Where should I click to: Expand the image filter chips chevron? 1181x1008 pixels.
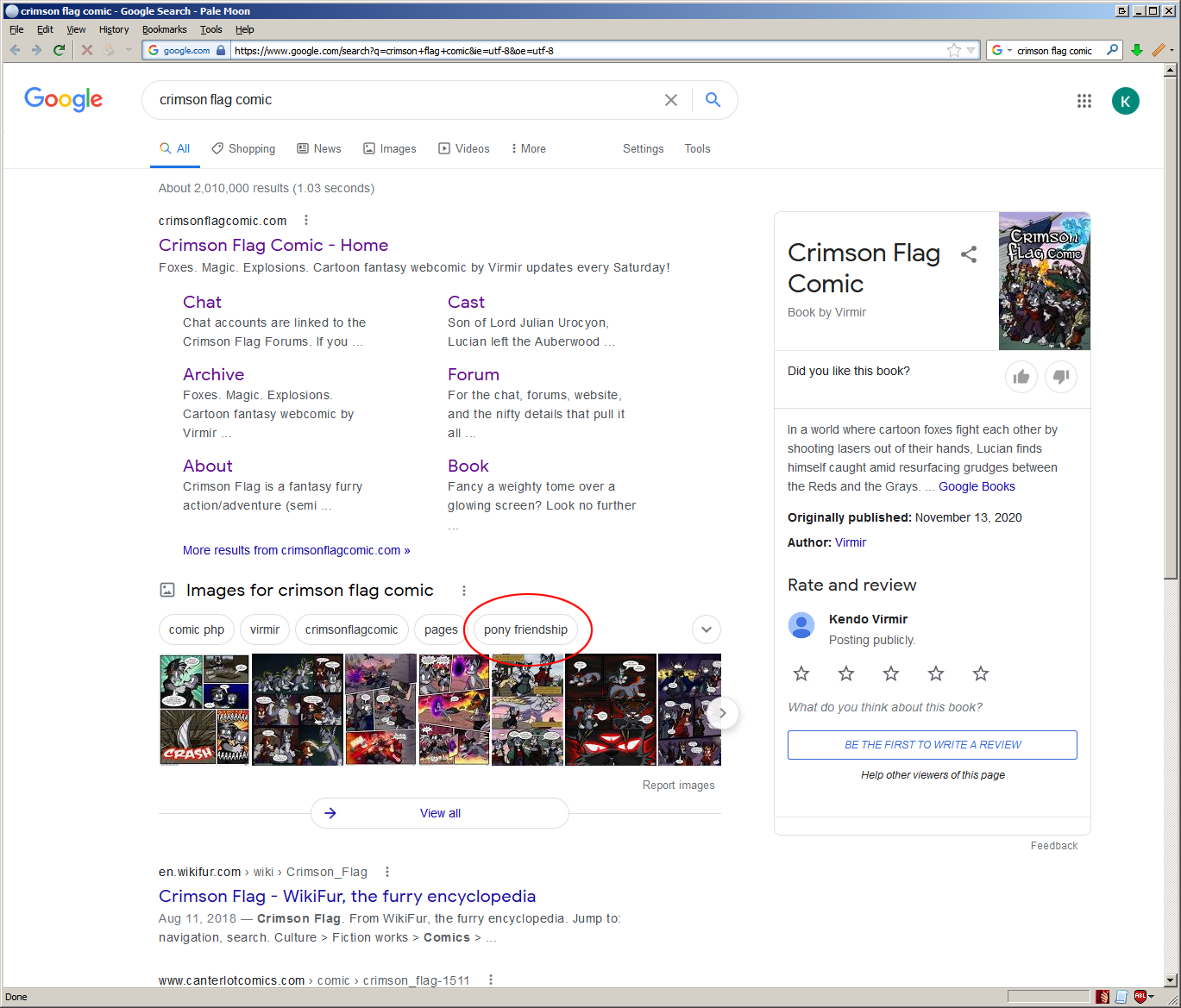click(707, 629)
